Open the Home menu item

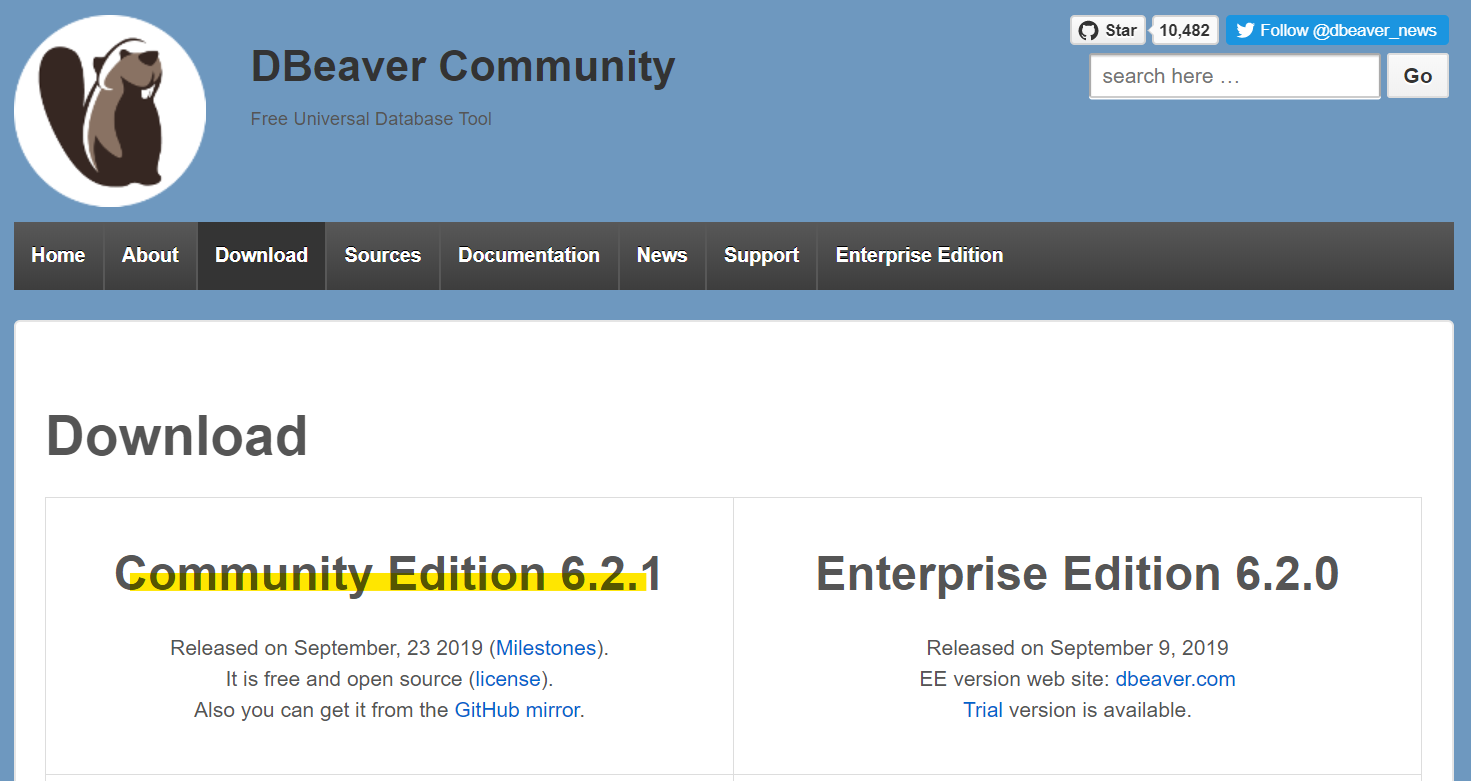click(x=58, y=256)
